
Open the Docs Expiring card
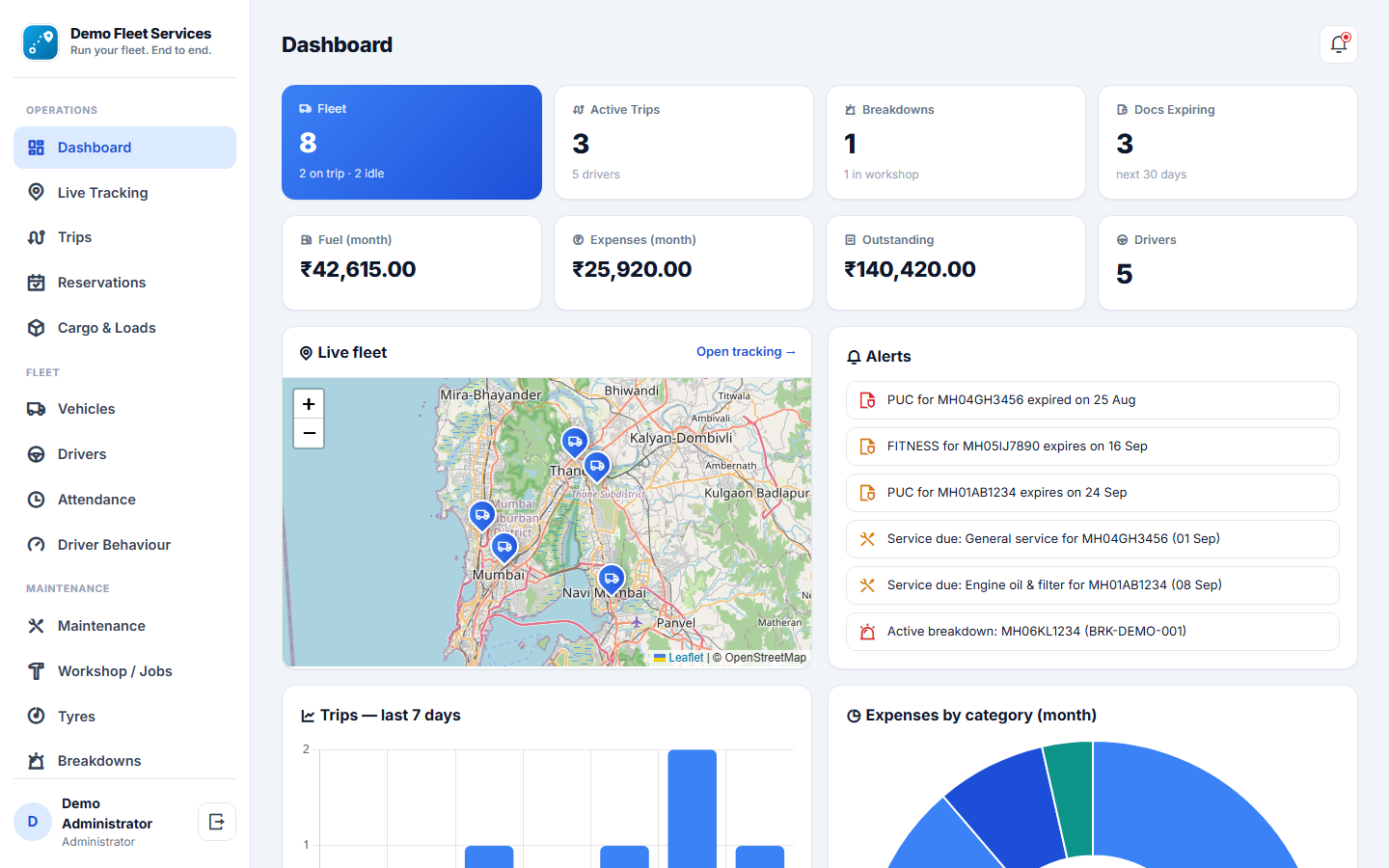[1228, 142]
